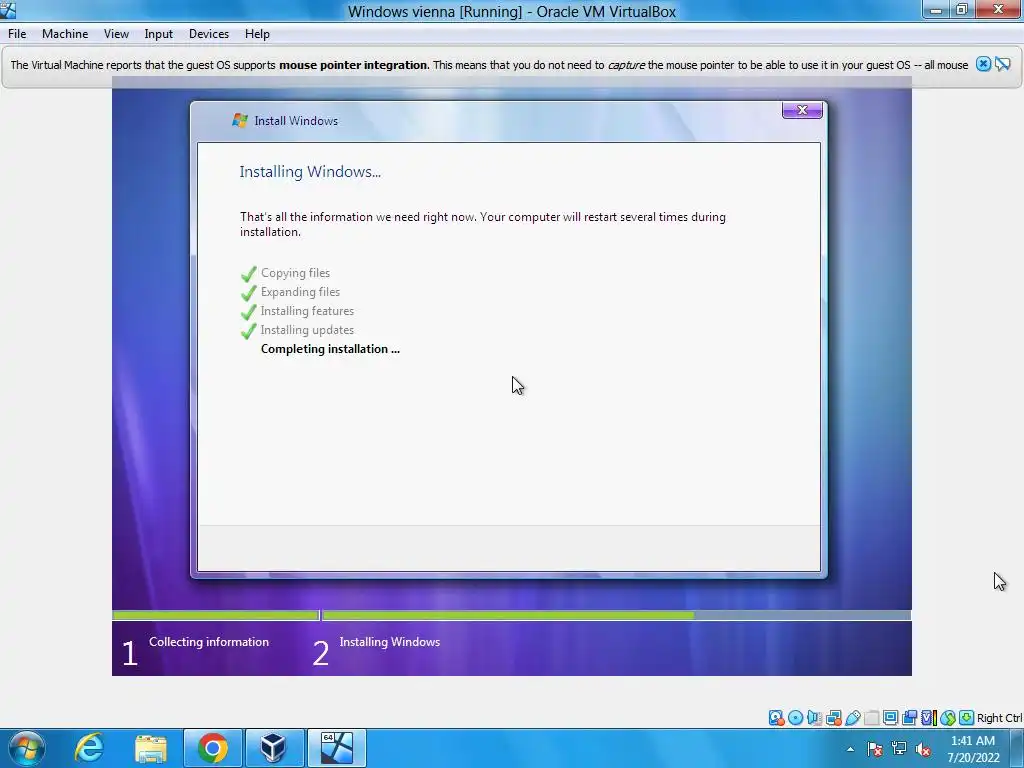
Task: Dismiss the mouse integration notification
Action: point(984,64)
